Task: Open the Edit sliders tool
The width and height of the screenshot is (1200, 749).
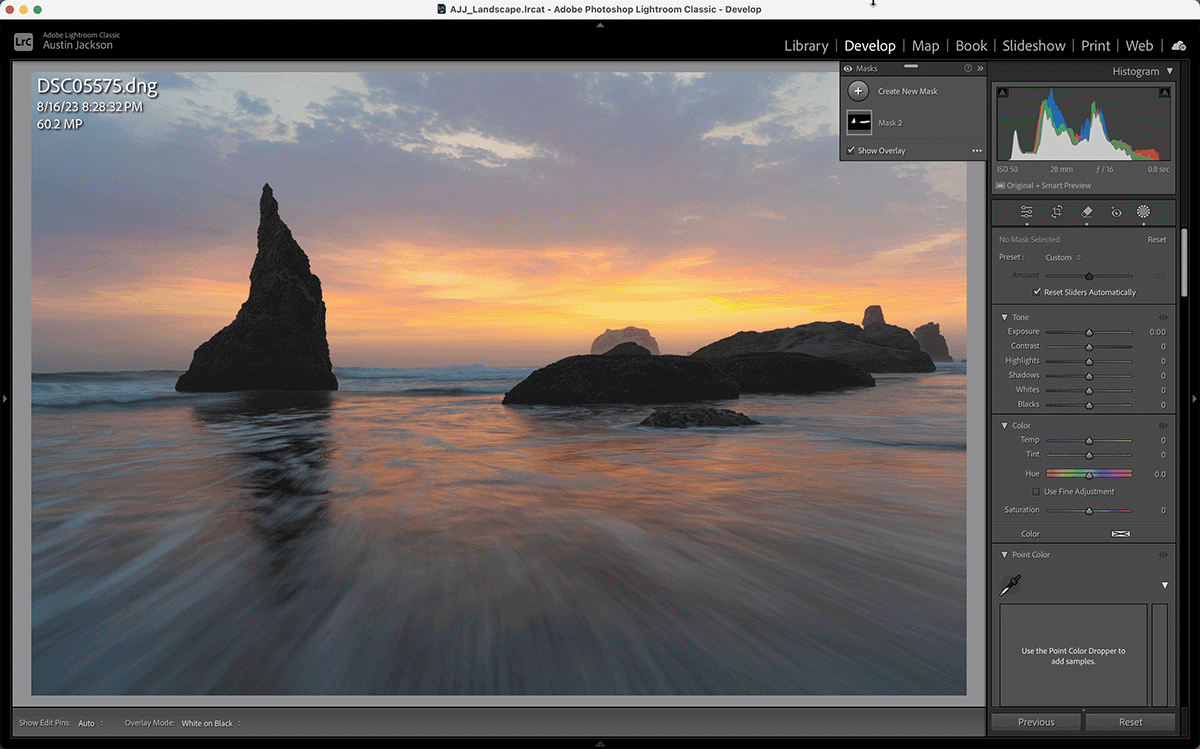Action: pos(1026,212)
